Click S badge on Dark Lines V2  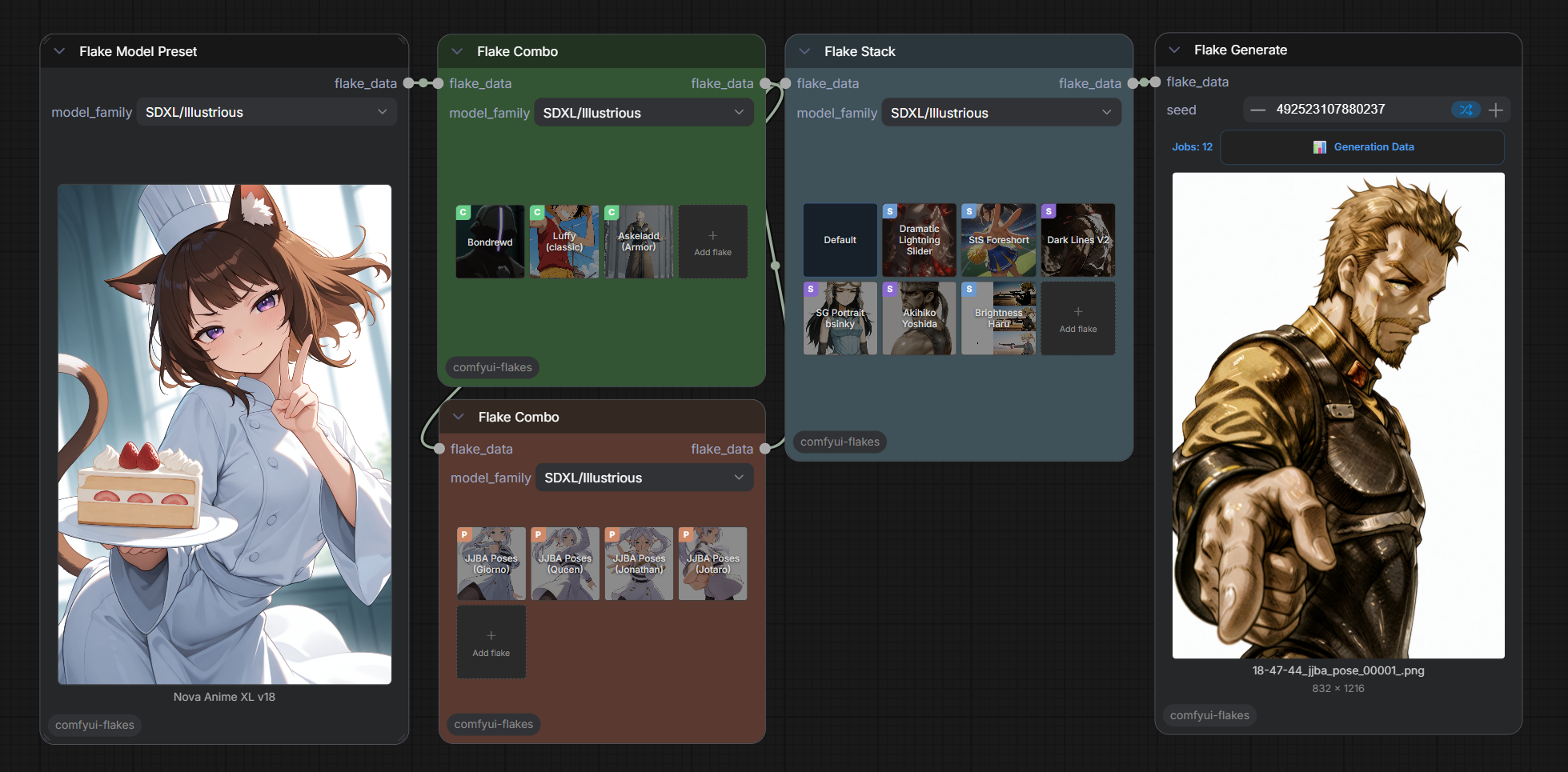1049,212
